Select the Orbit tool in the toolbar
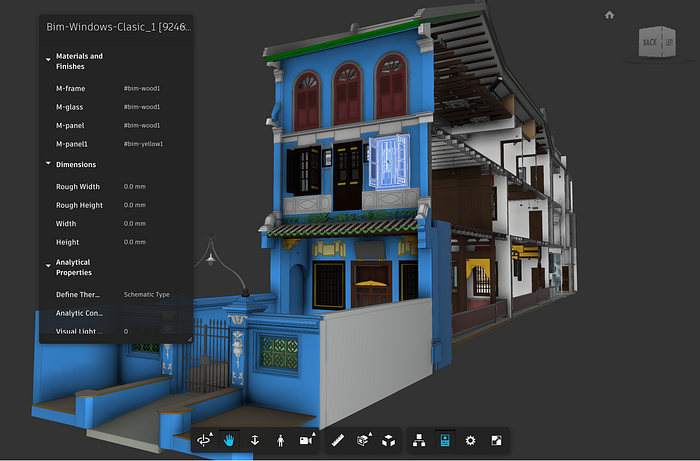Screen dimensions: 700x461 tap(204, 440)
